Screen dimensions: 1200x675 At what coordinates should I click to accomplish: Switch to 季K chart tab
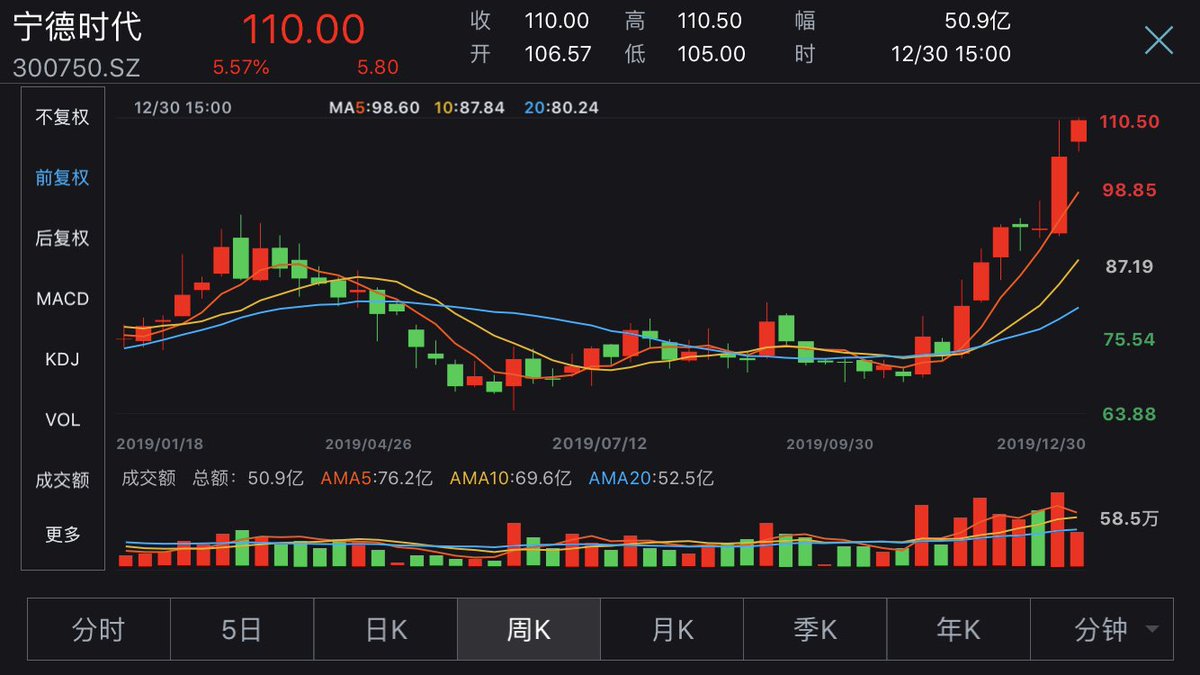(x=816, y=630)
